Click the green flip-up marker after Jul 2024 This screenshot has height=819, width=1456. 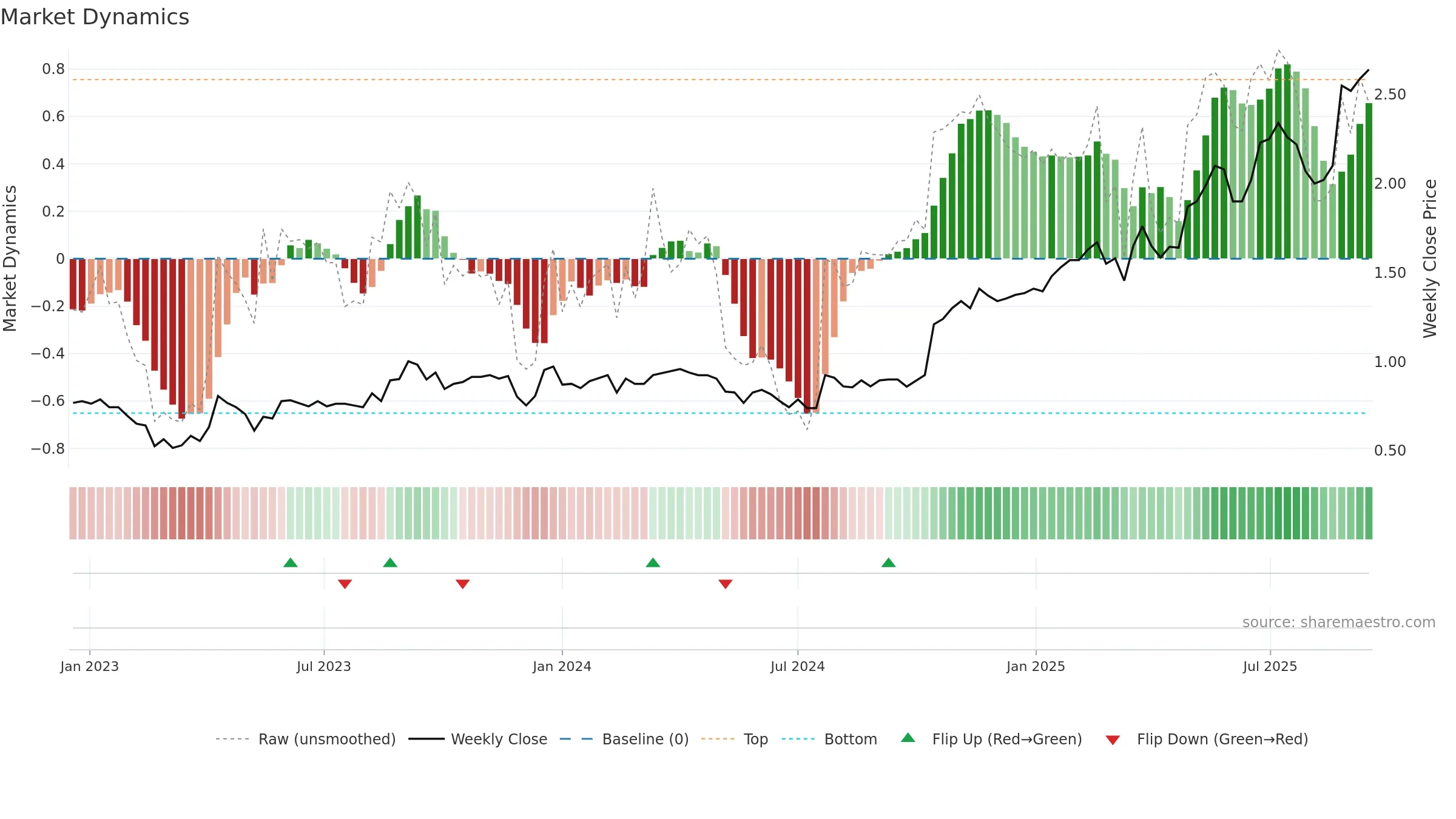(889, 562)
